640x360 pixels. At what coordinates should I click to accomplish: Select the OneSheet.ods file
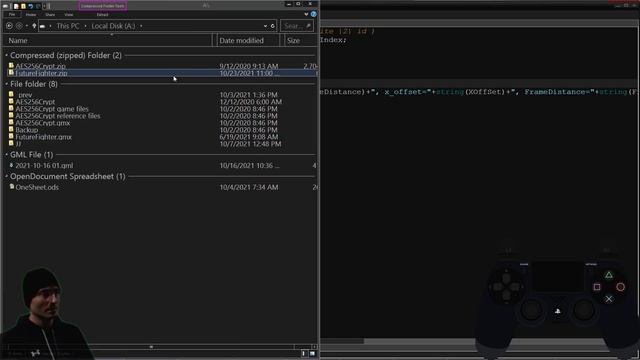[37, 187]
